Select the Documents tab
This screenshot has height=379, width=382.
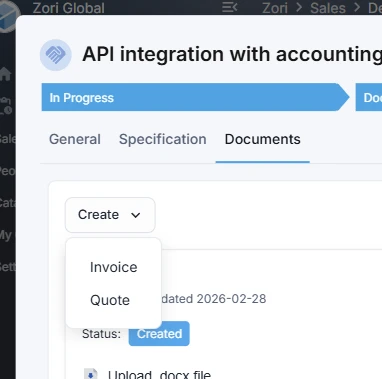pos(263,139)
